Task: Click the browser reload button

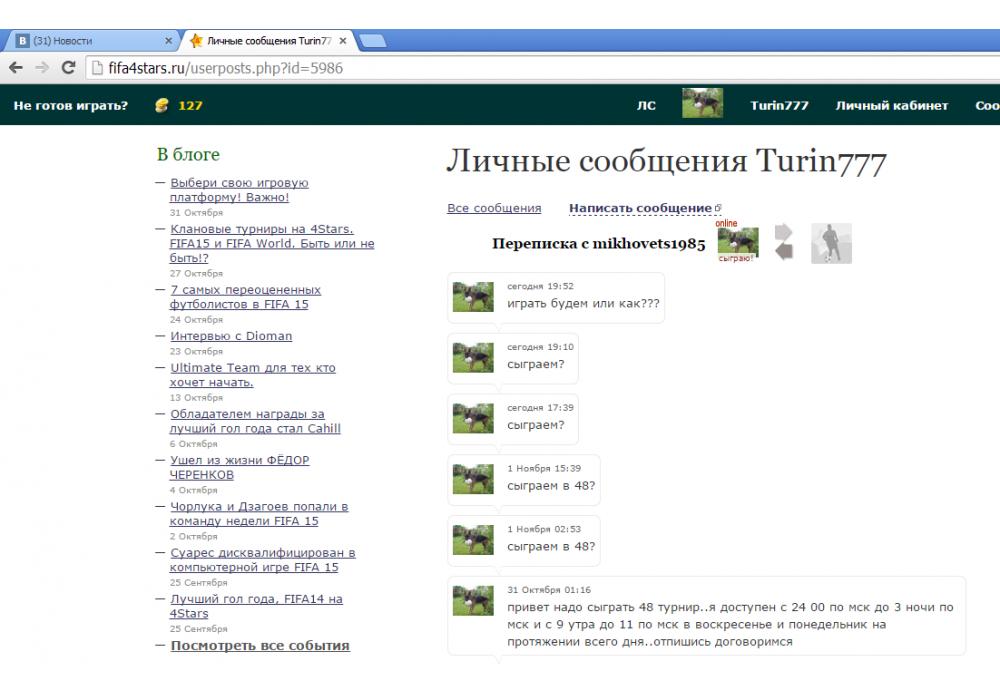Action: tap(68, 68)
